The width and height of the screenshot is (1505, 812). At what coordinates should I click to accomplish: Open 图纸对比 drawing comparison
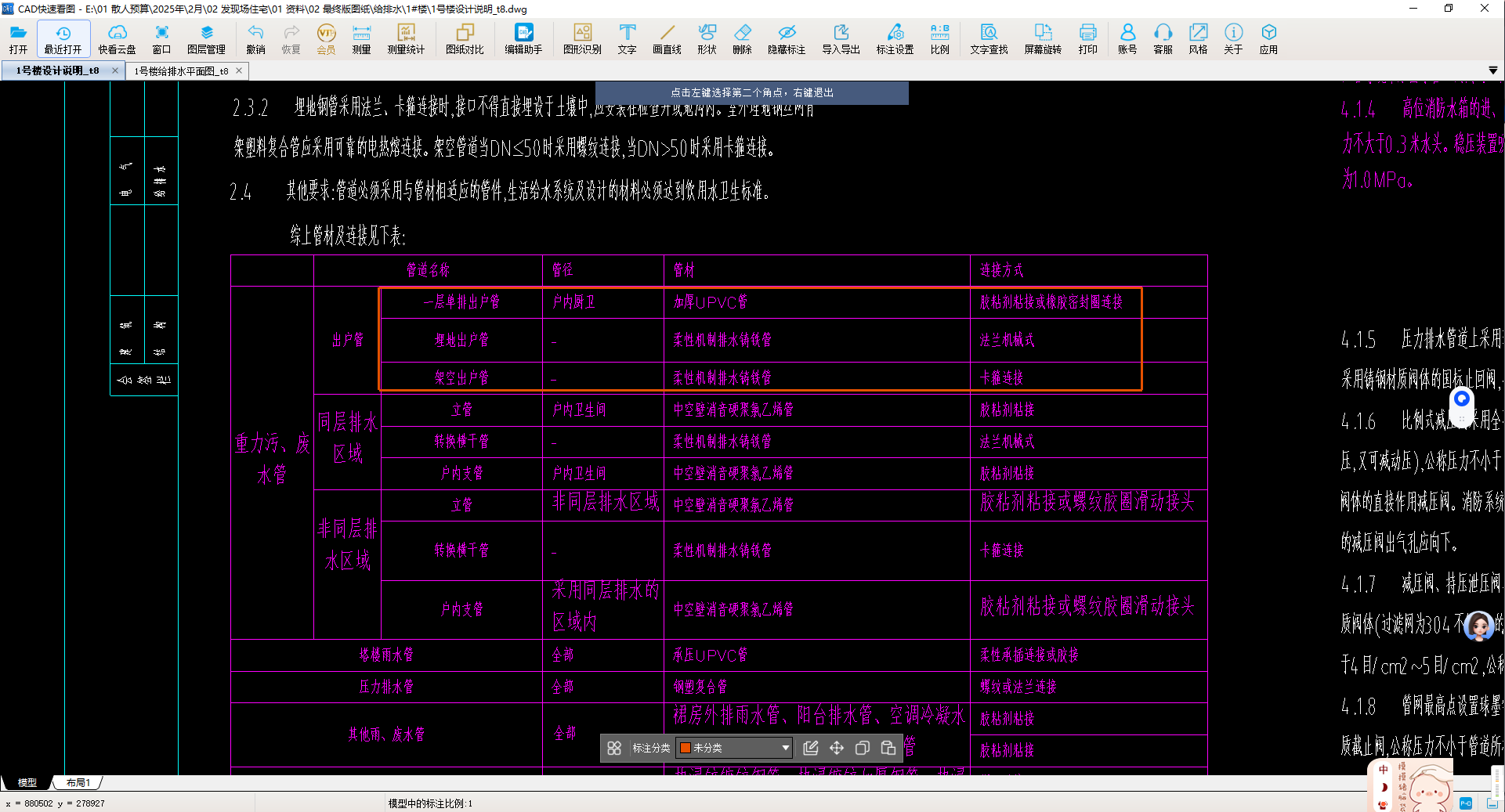click(465, 38)
